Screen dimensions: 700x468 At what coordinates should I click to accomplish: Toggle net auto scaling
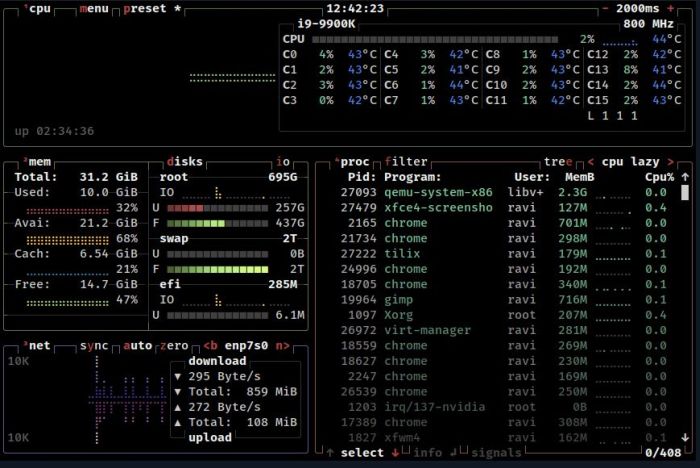coord(138,346)
